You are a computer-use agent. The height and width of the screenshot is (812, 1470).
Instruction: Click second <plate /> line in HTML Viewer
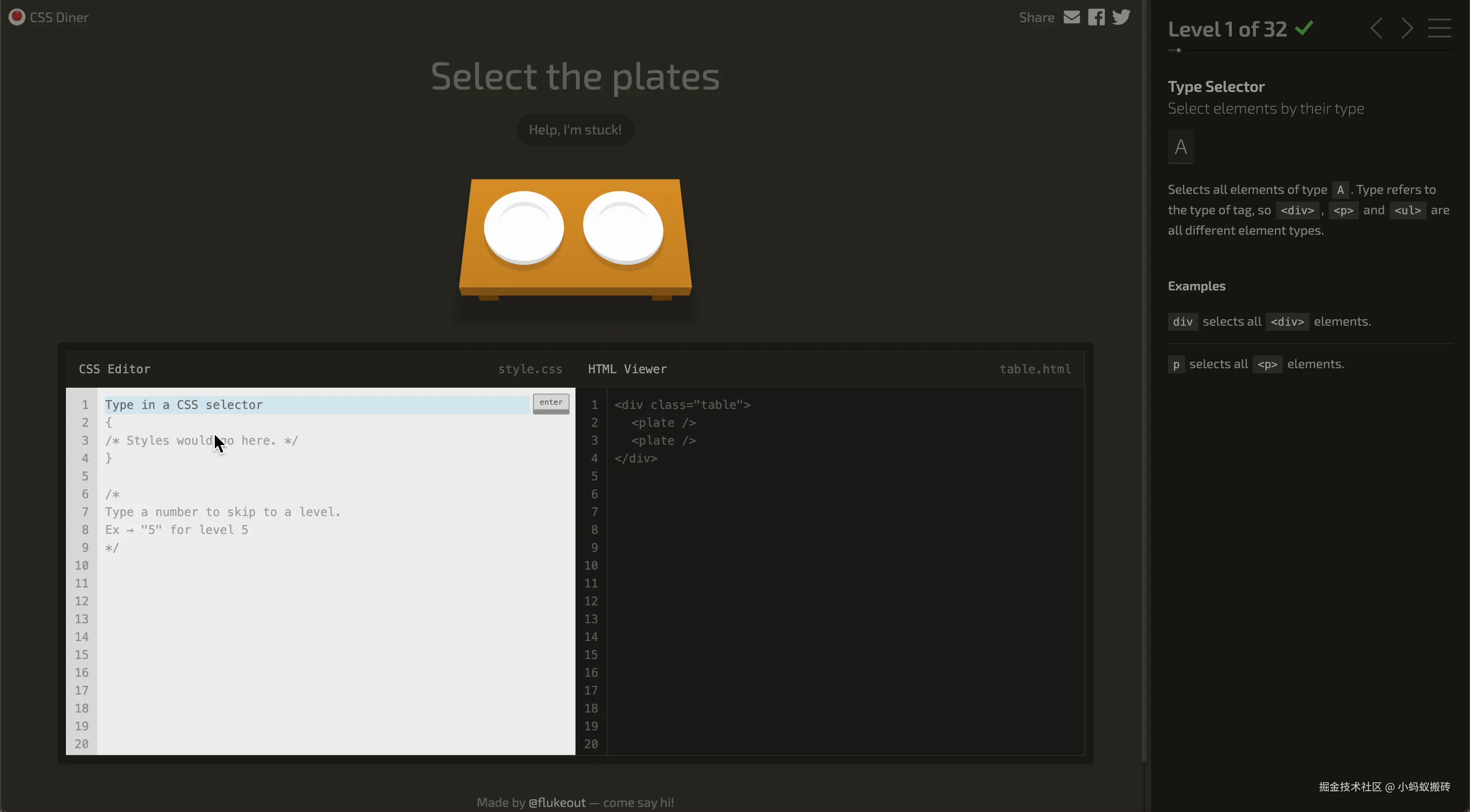coord(663,440)
